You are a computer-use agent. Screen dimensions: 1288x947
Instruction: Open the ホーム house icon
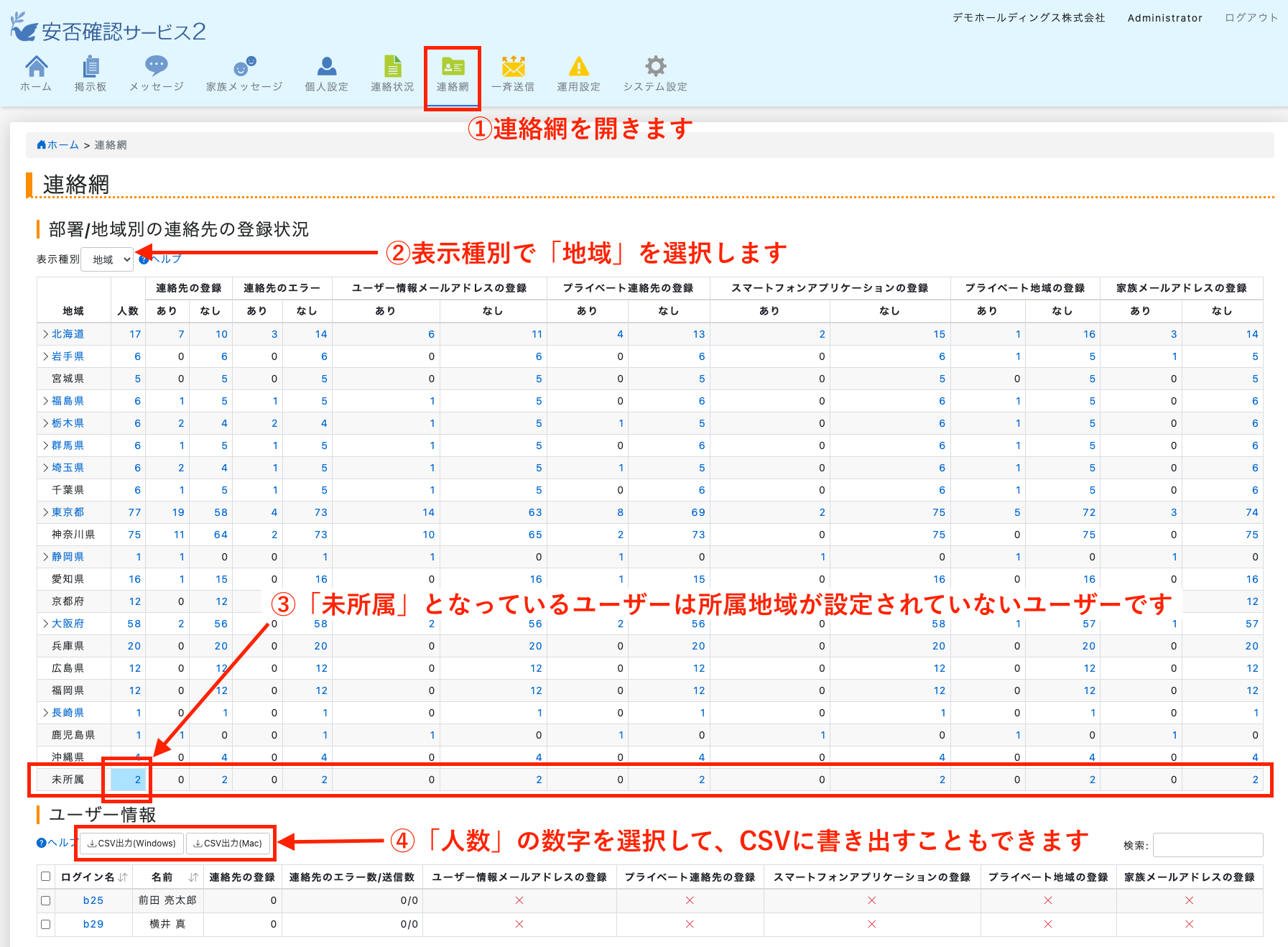pos(36,67)
